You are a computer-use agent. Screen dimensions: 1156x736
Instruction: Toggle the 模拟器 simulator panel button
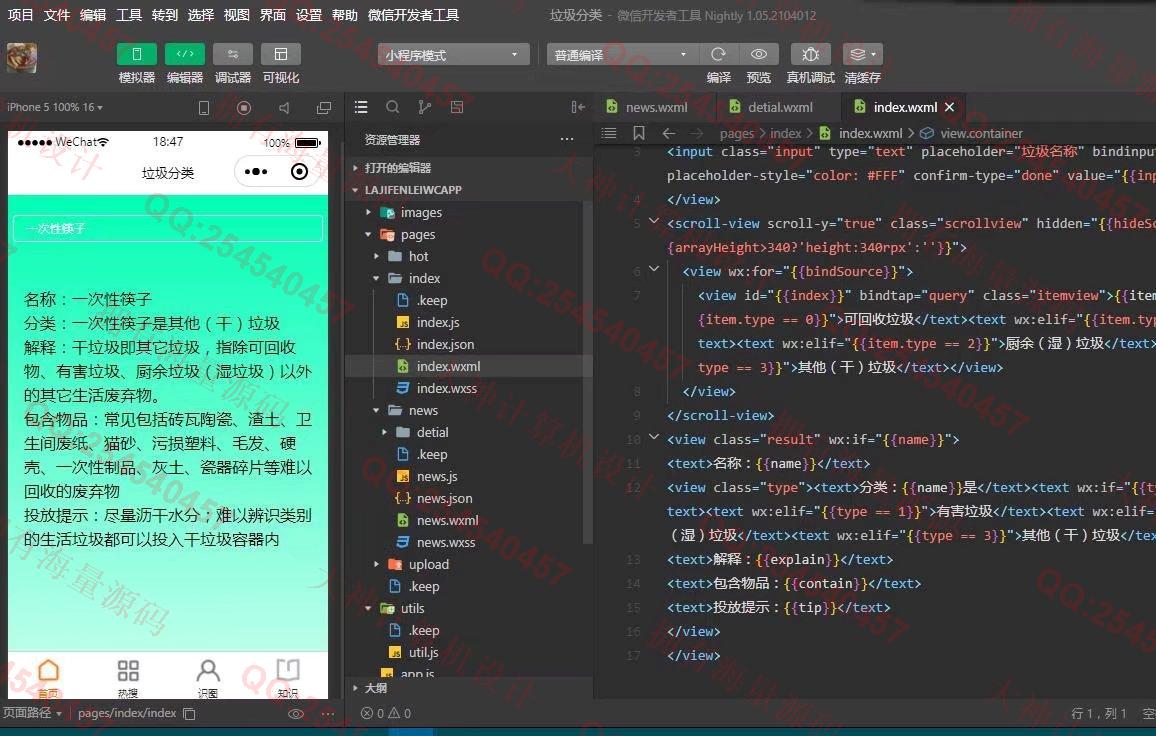[x=136, y=55]
